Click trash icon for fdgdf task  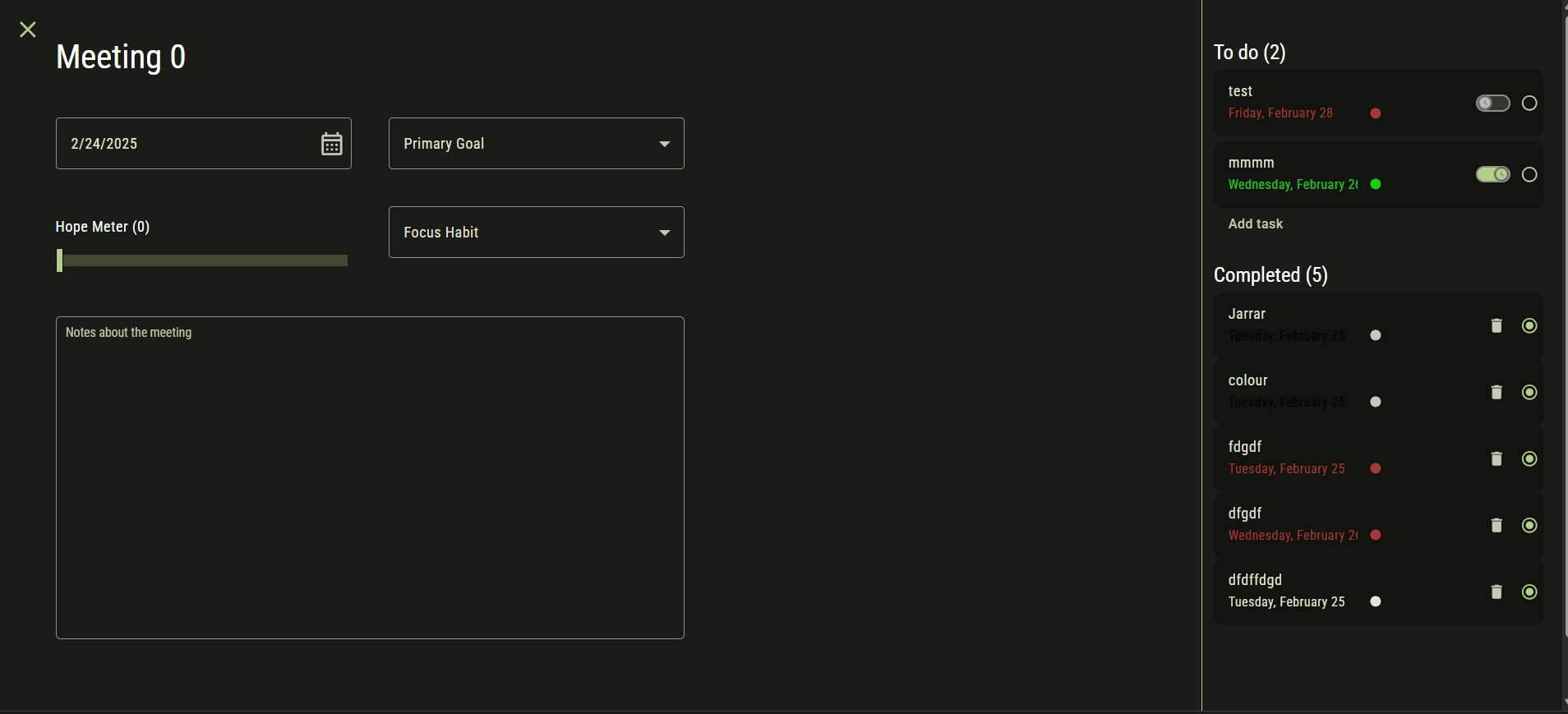1497,459
